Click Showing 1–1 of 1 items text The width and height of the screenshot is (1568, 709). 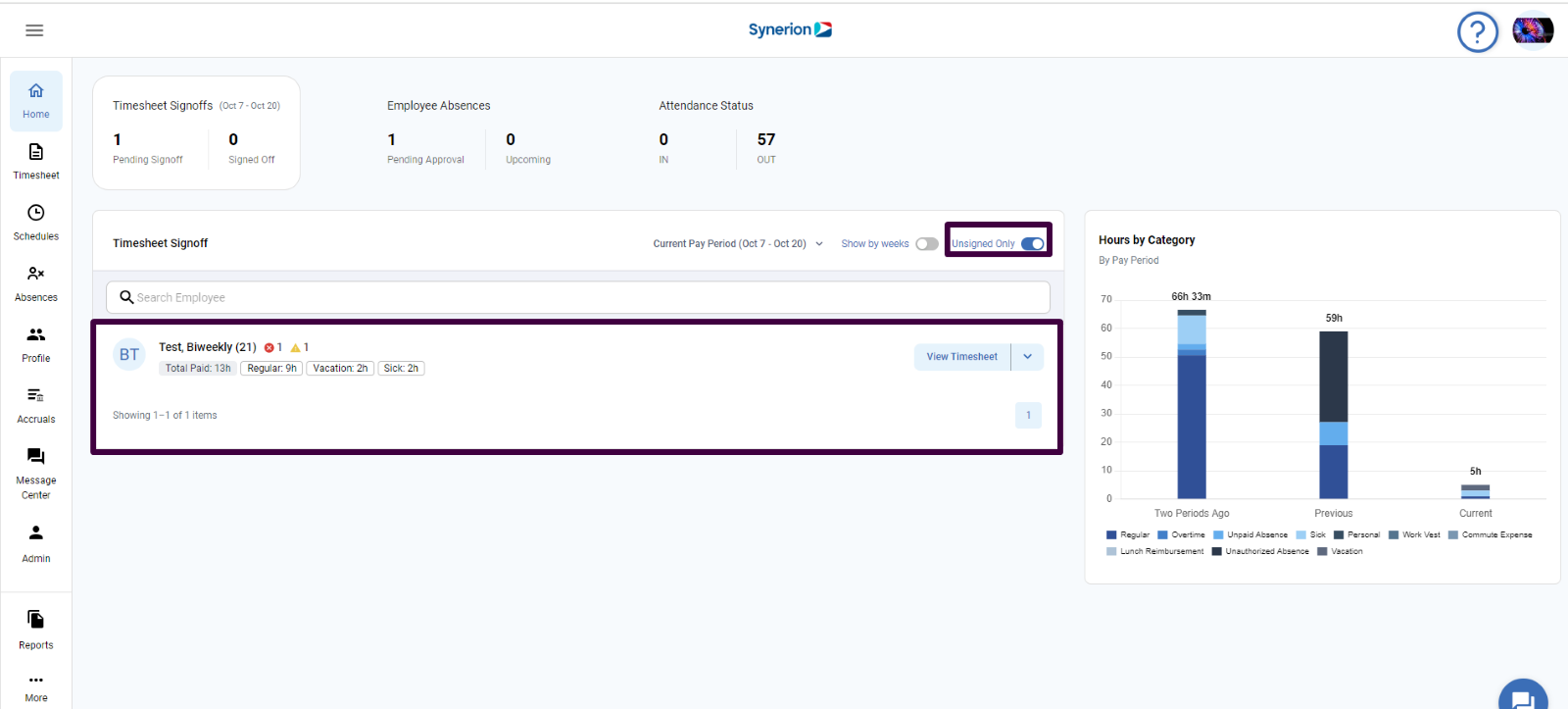click(165, 416)
